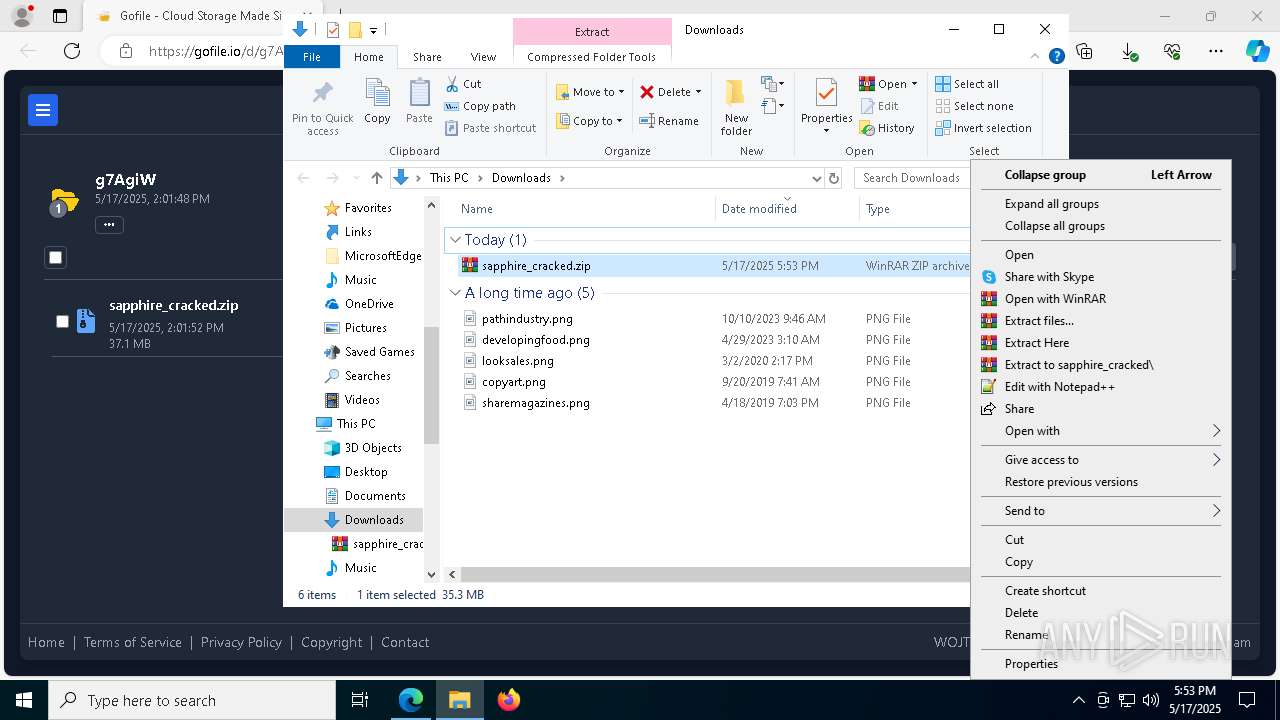Image resolution: width=1280 pixels, height=720 pixels.
Task: Click in Search Downloads field
Action: 912,178
